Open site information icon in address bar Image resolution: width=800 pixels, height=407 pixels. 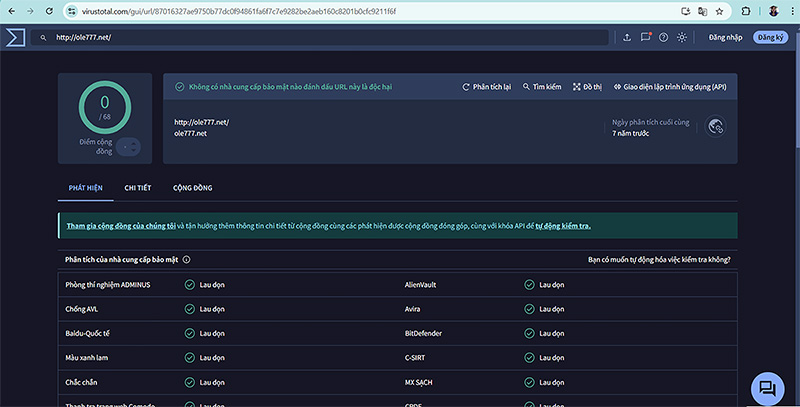72,11
